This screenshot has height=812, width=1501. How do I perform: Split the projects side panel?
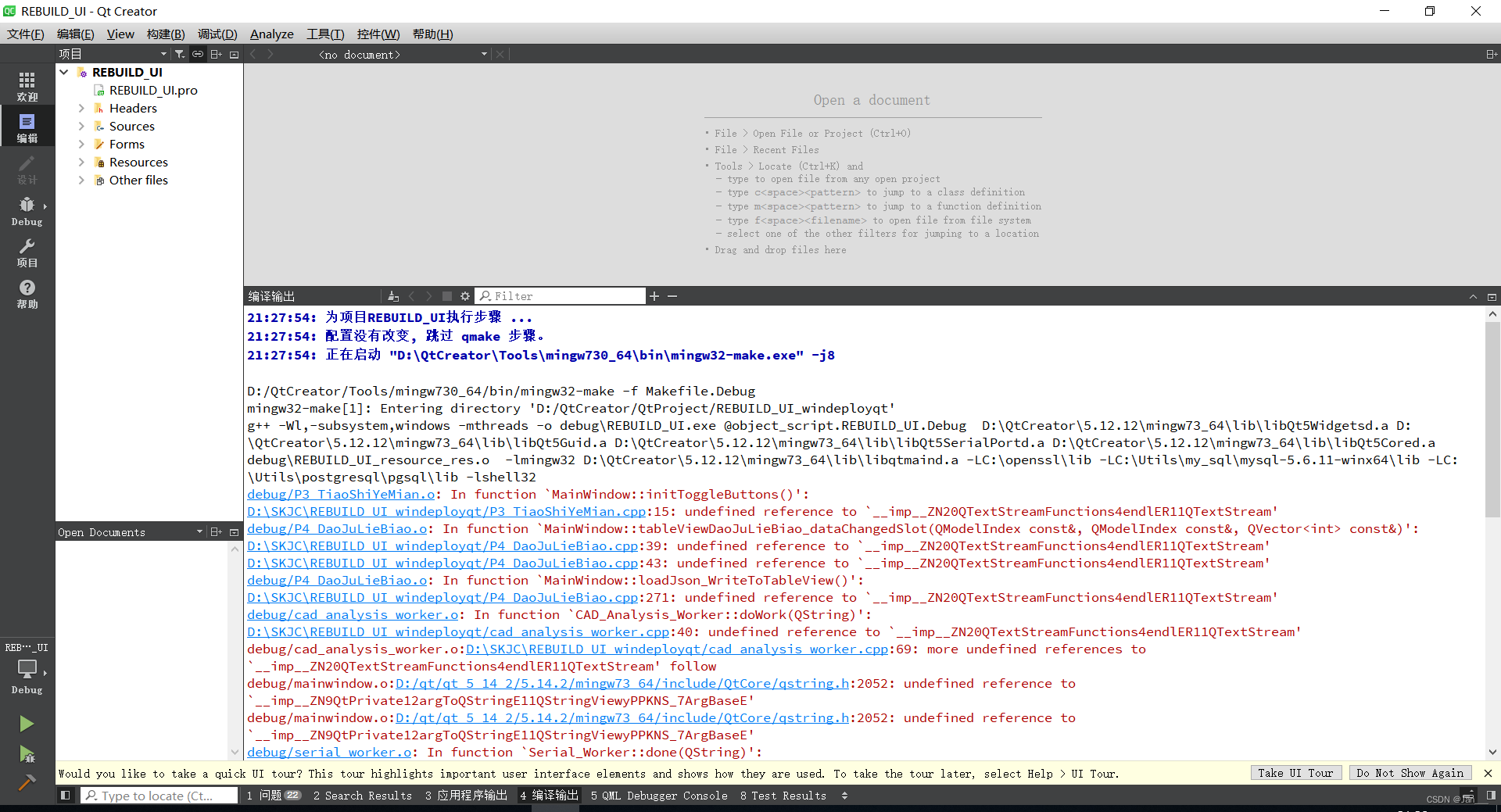pos(217,54)
